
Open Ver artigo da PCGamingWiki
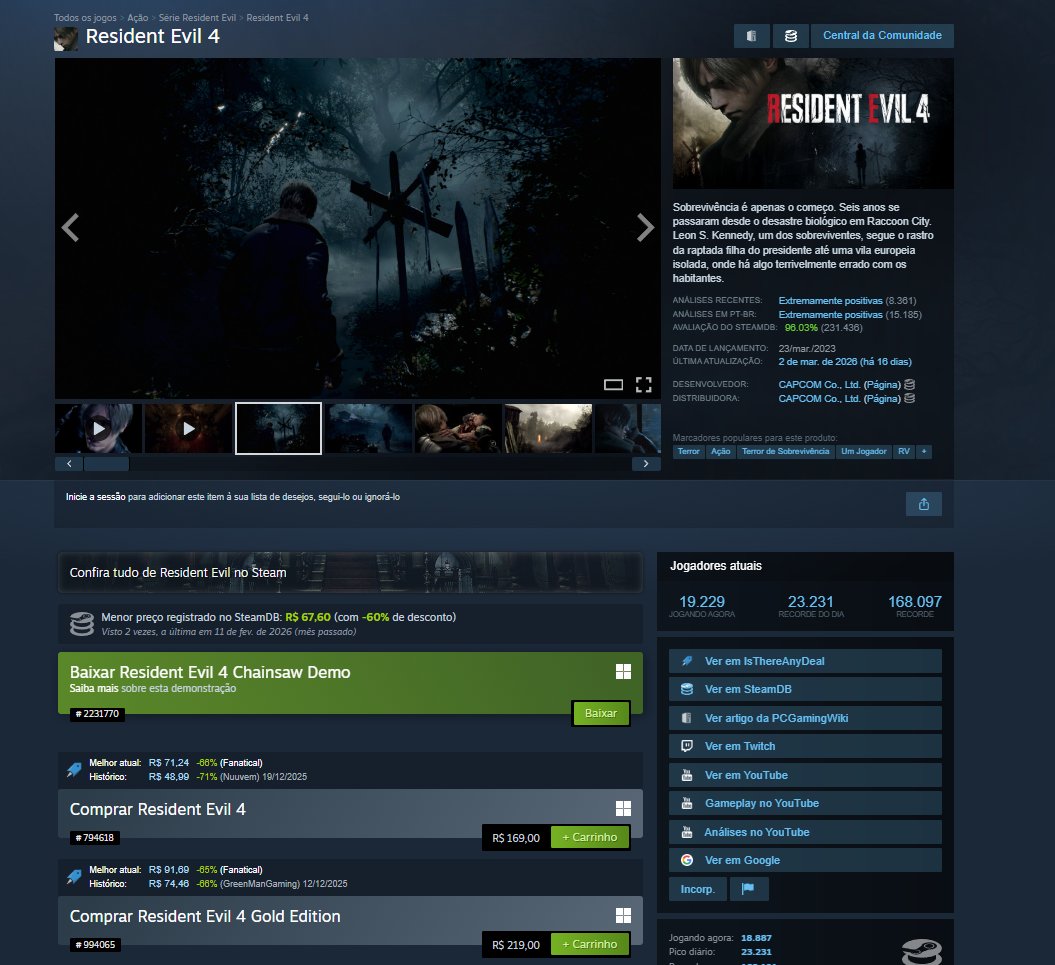point(805,718)
